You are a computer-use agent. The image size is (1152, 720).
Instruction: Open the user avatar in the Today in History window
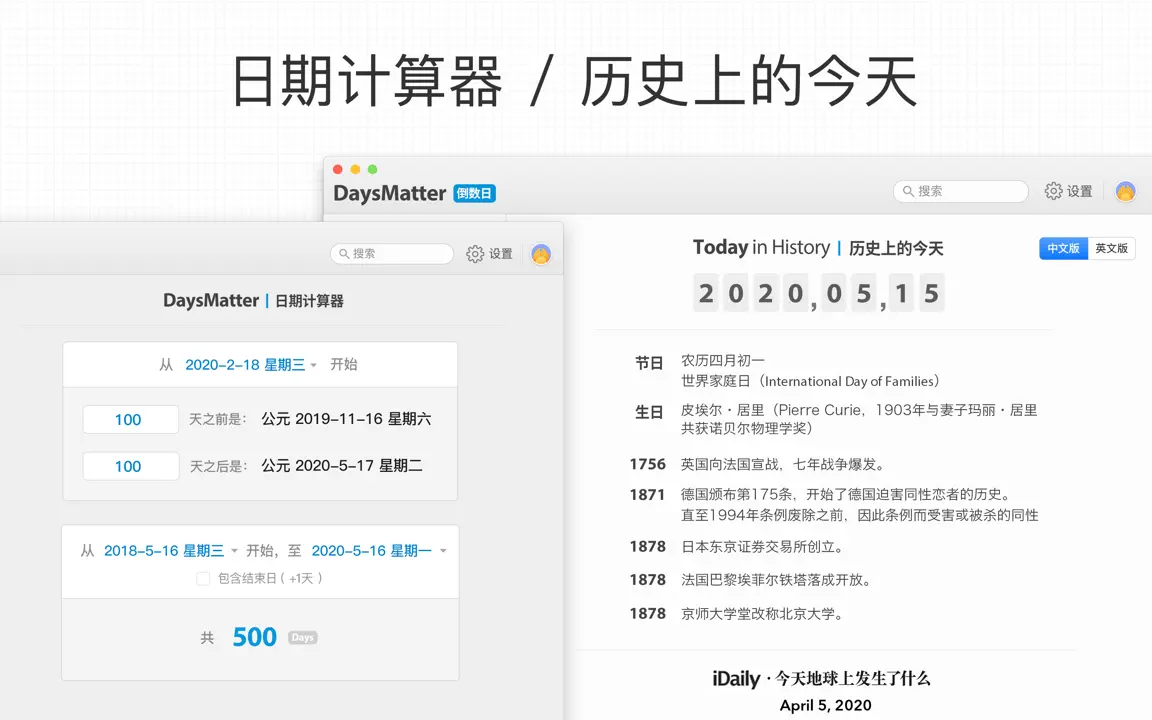click(x=1125, y=191)
